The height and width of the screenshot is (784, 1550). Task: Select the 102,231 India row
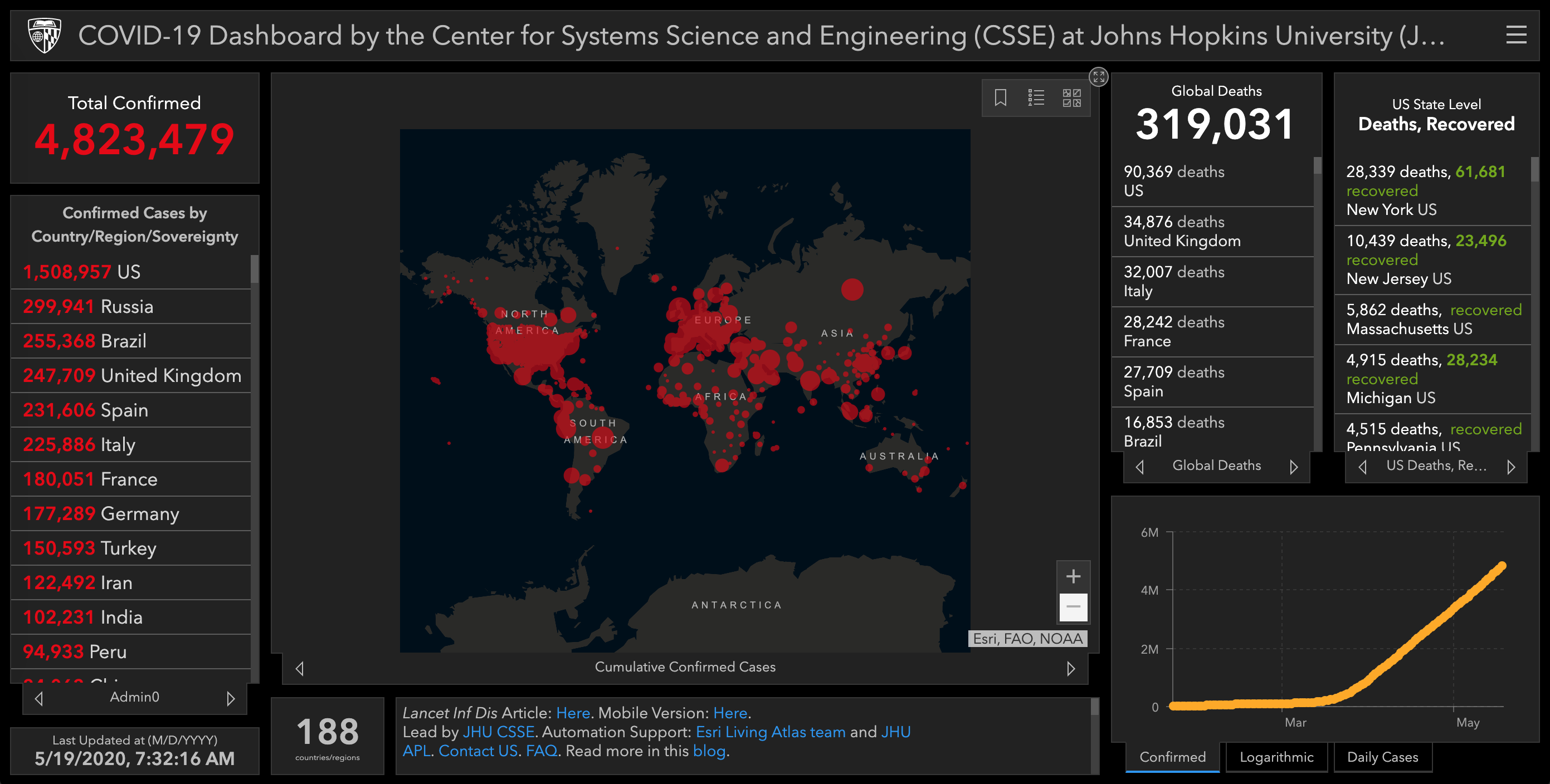pos(130,617)
